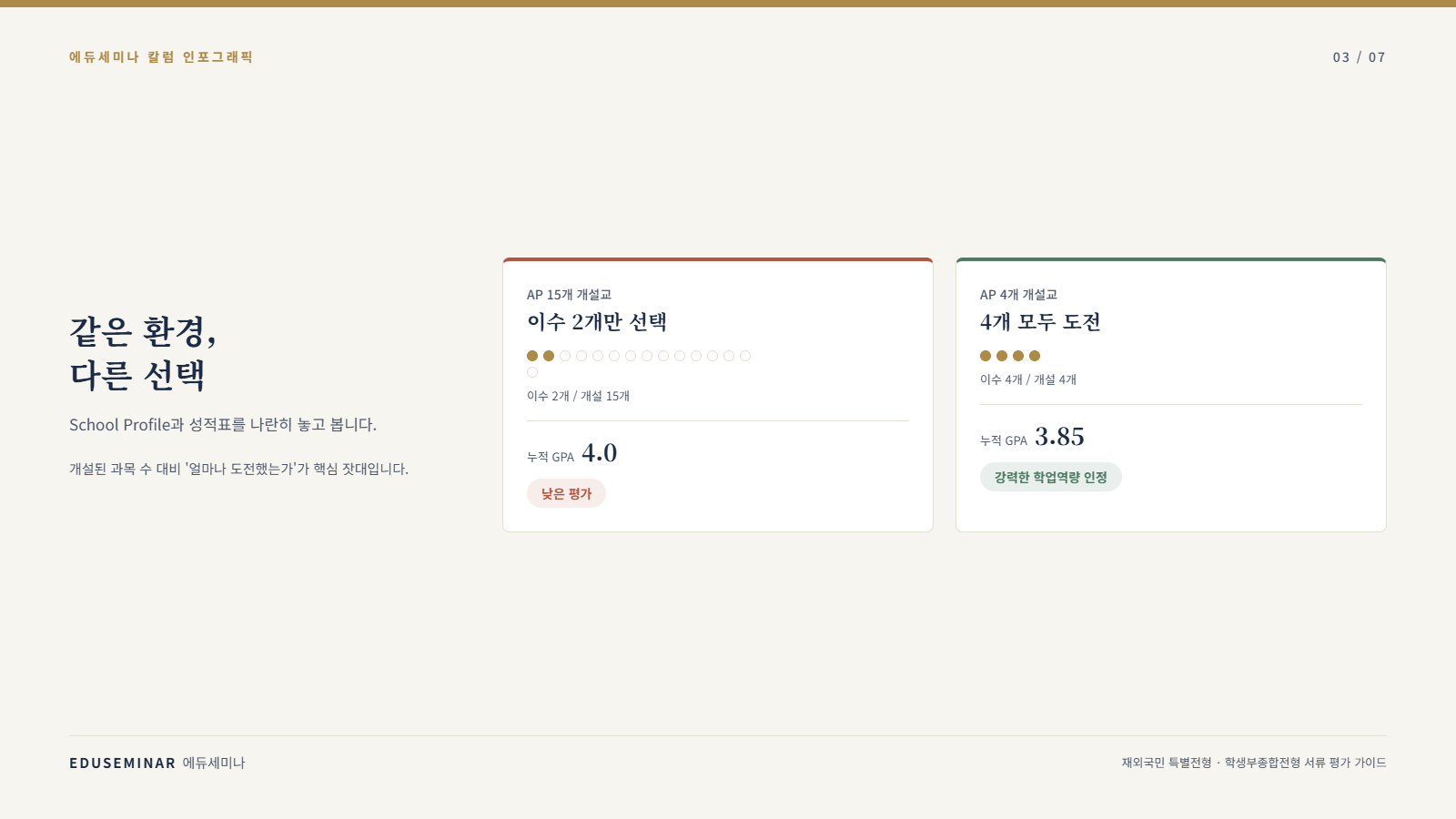Click the sentence starting 'School Profile과 성적표를'
This screenshot has height=819, width=1456.
223,425
